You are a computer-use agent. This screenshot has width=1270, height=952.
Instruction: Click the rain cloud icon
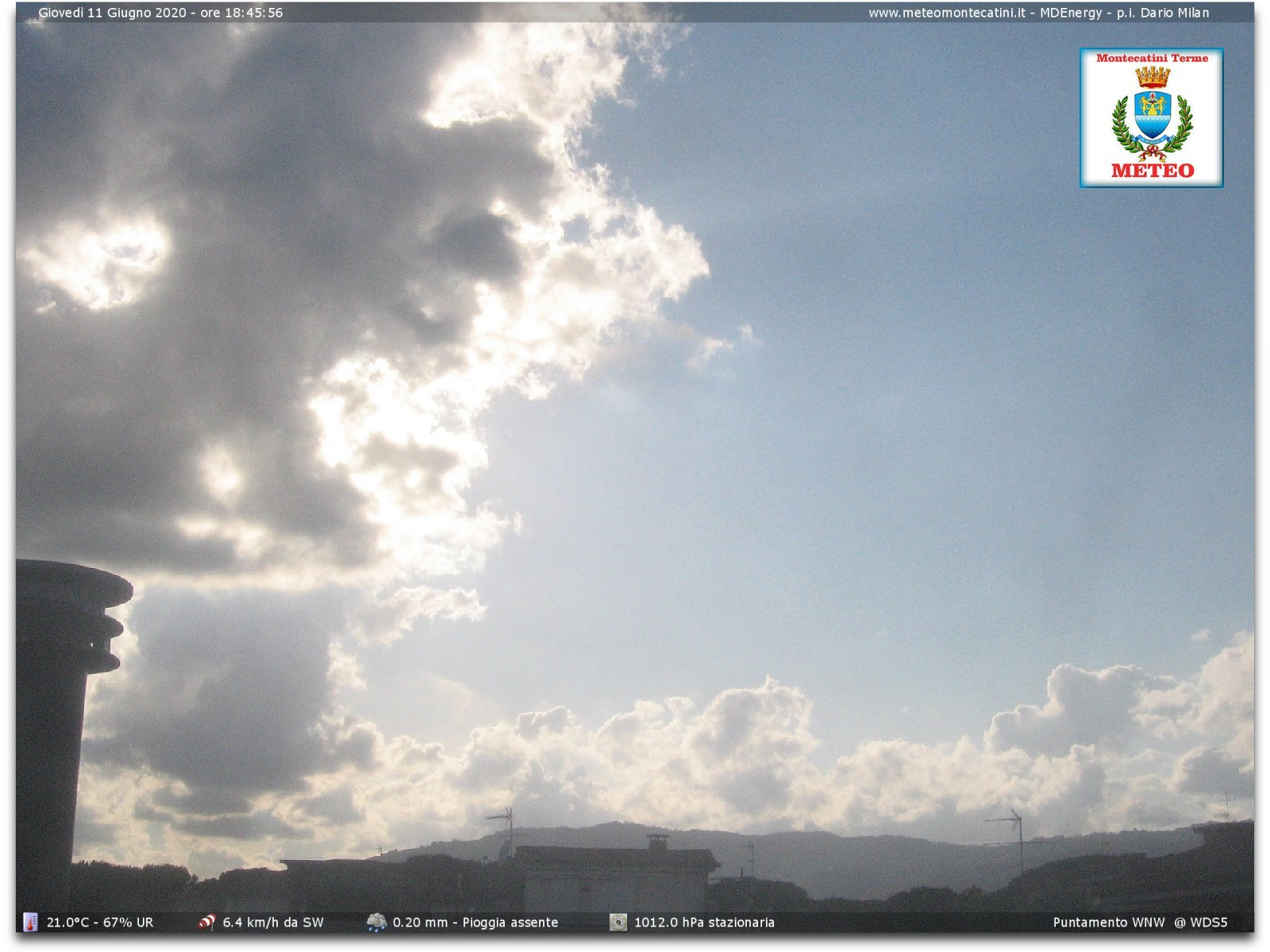coord(376,922)
